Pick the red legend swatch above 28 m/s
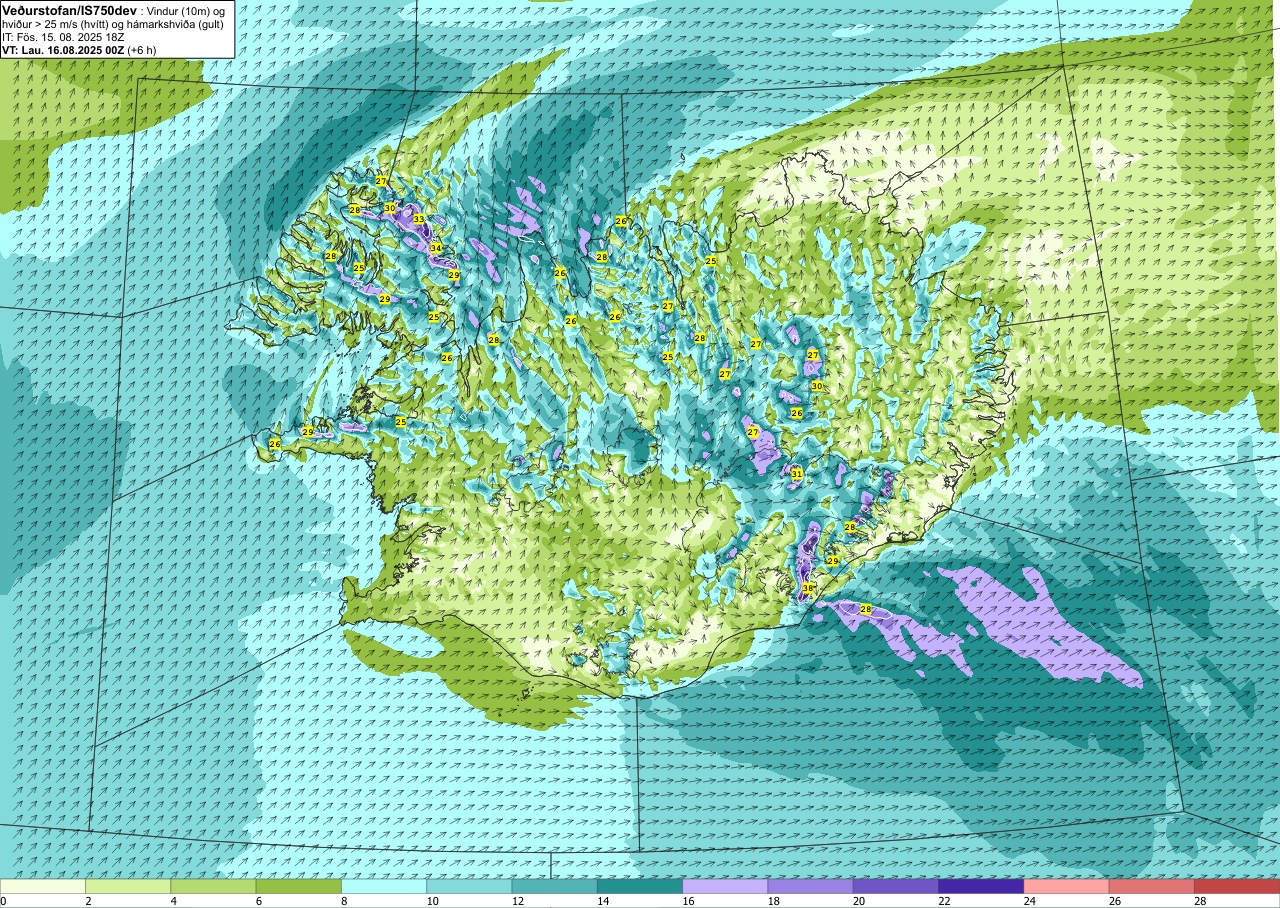 point(1236,886)
